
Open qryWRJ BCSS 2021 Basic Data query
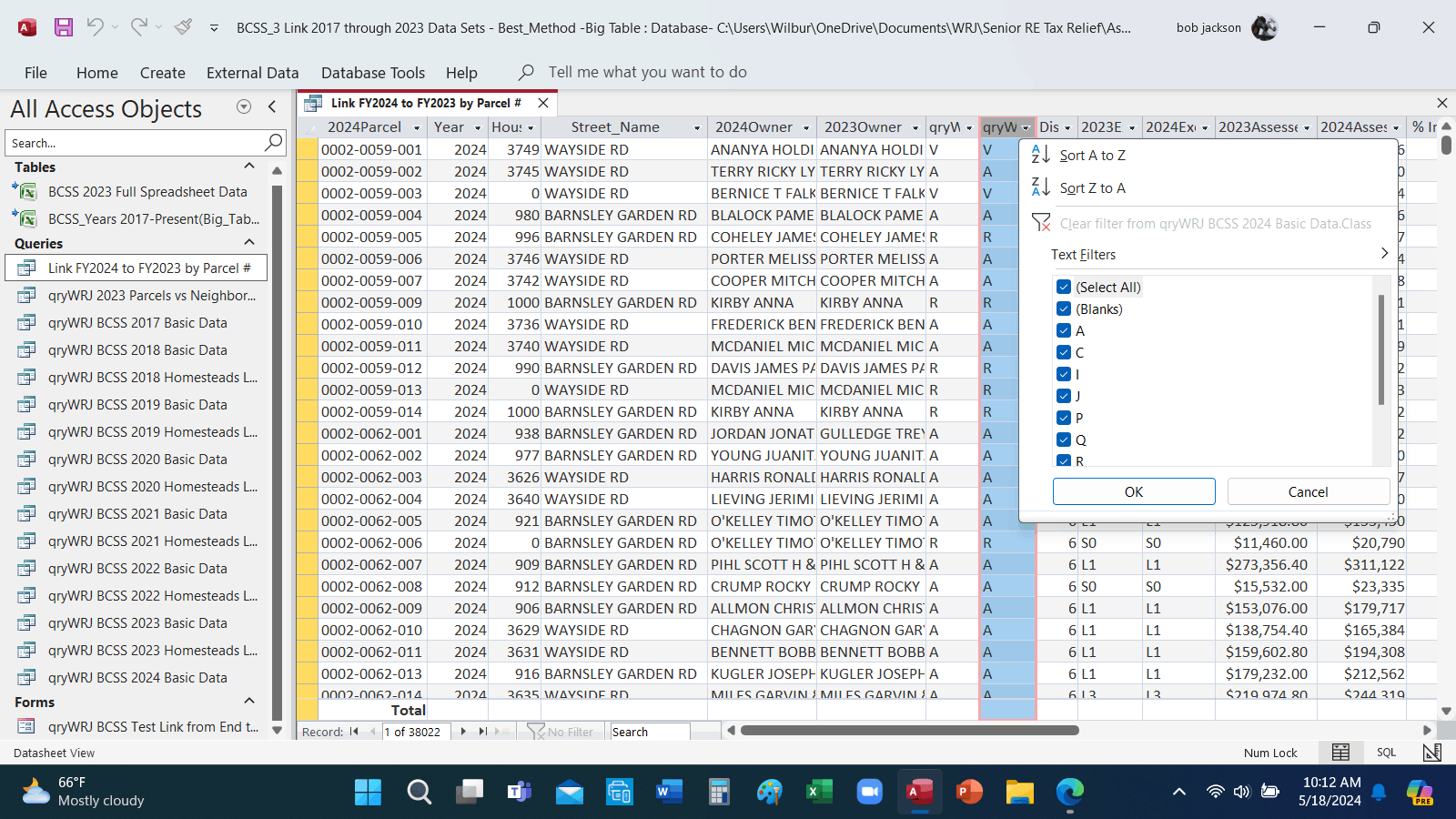[x=137, y=514]
